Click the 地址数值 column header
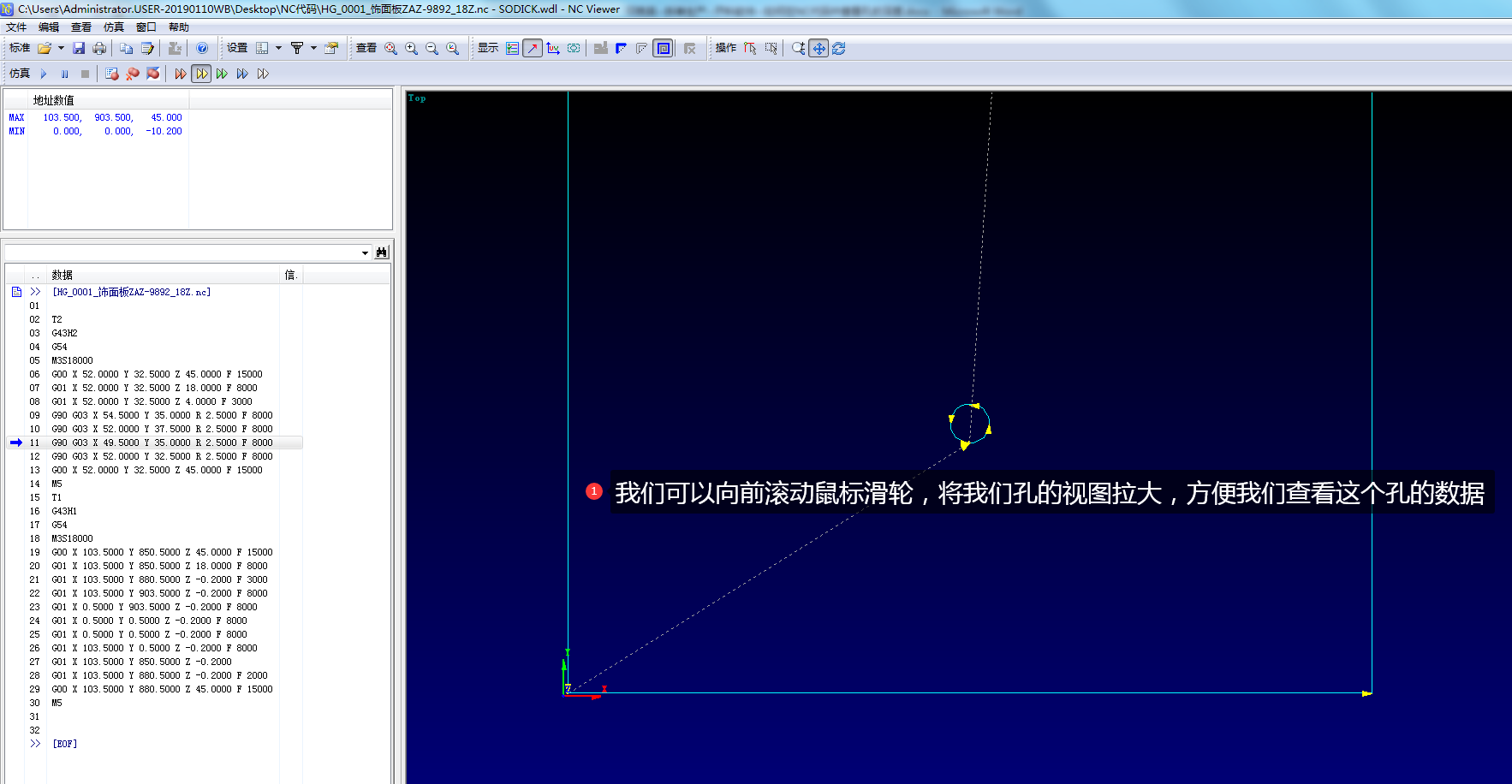The image size is (1512, 784). point(107,100)
